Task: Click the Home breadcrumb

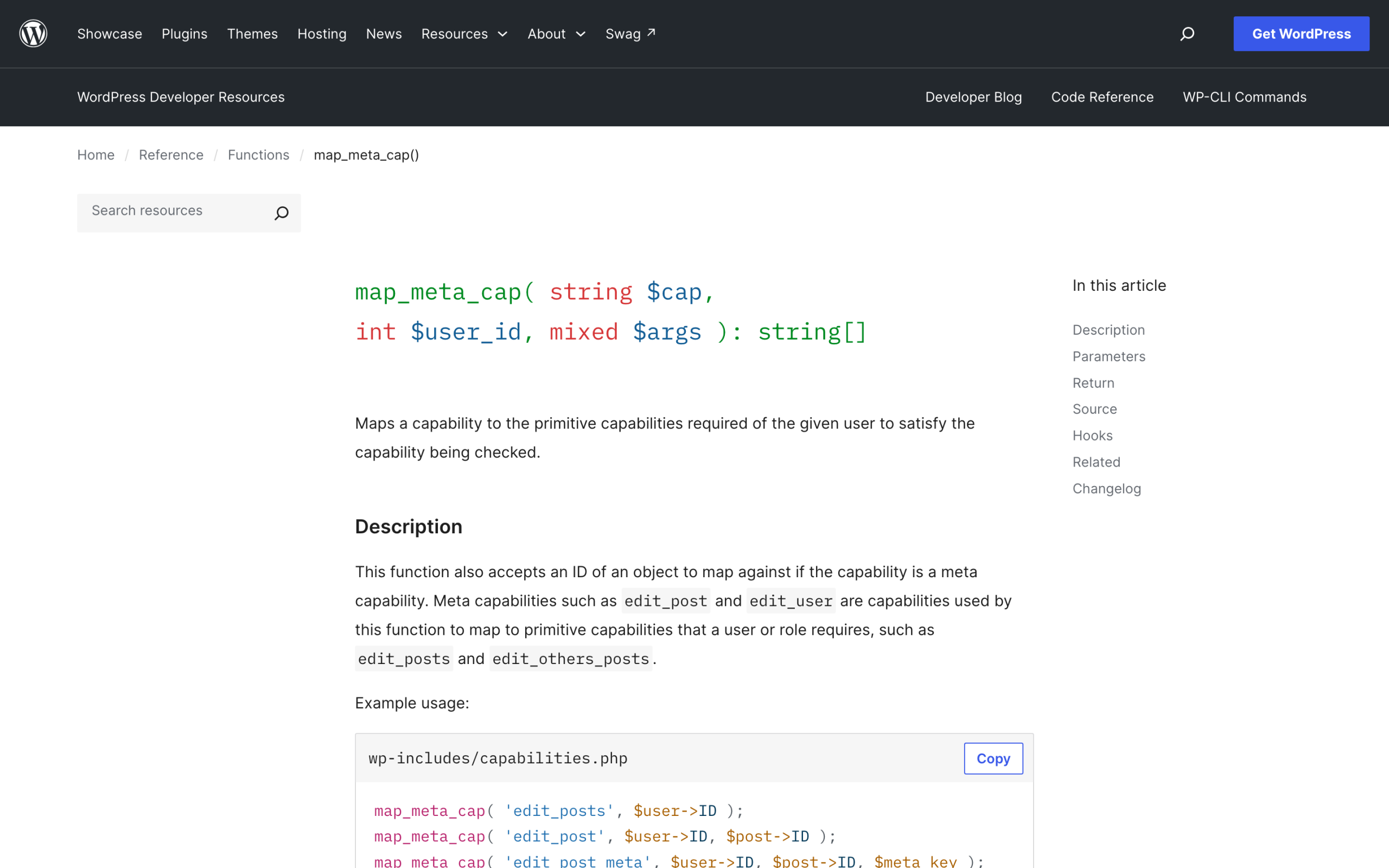Action: [x=96, y=155]
